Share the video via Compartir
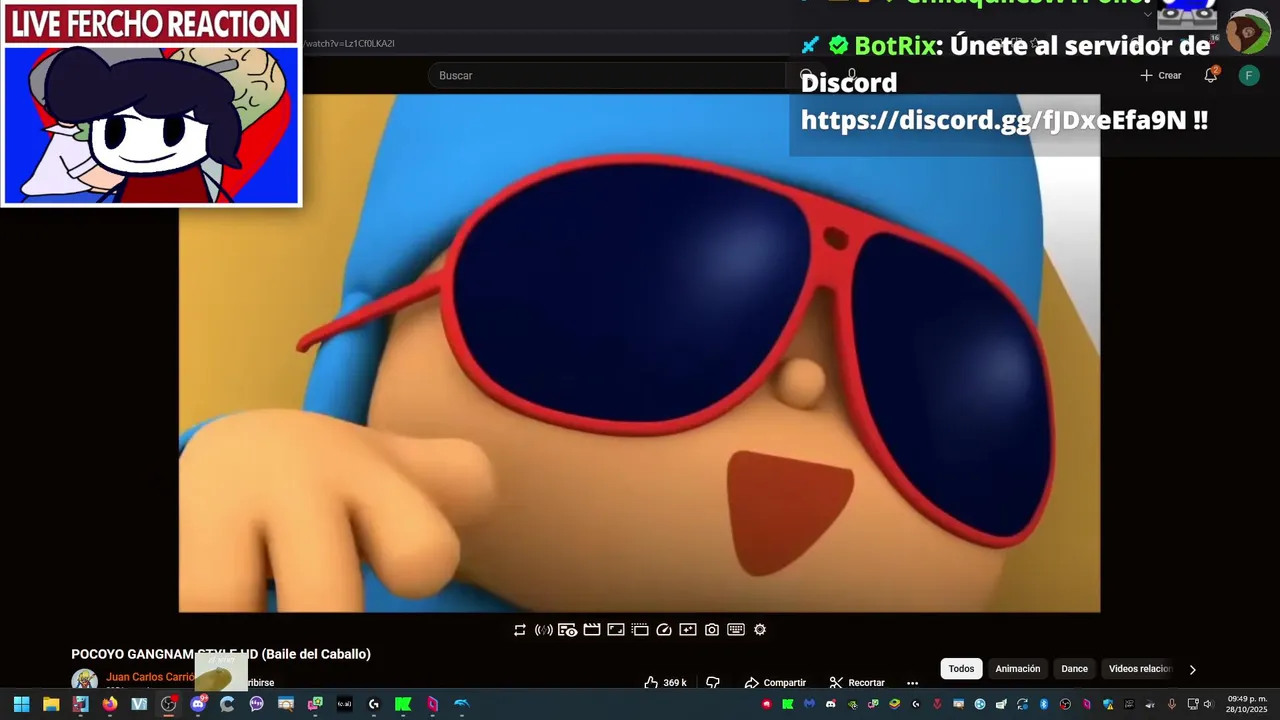 tap(775, 683)
